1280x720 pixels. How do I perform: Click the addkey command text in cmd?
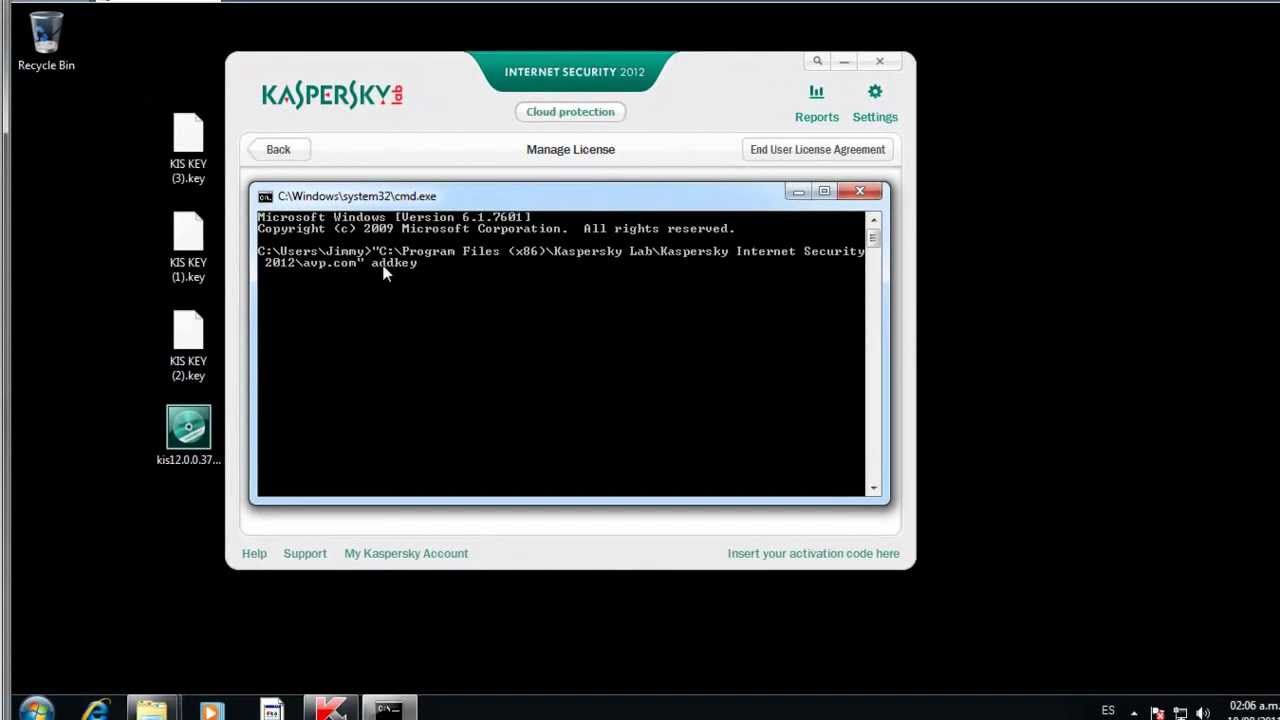[394, 263]
